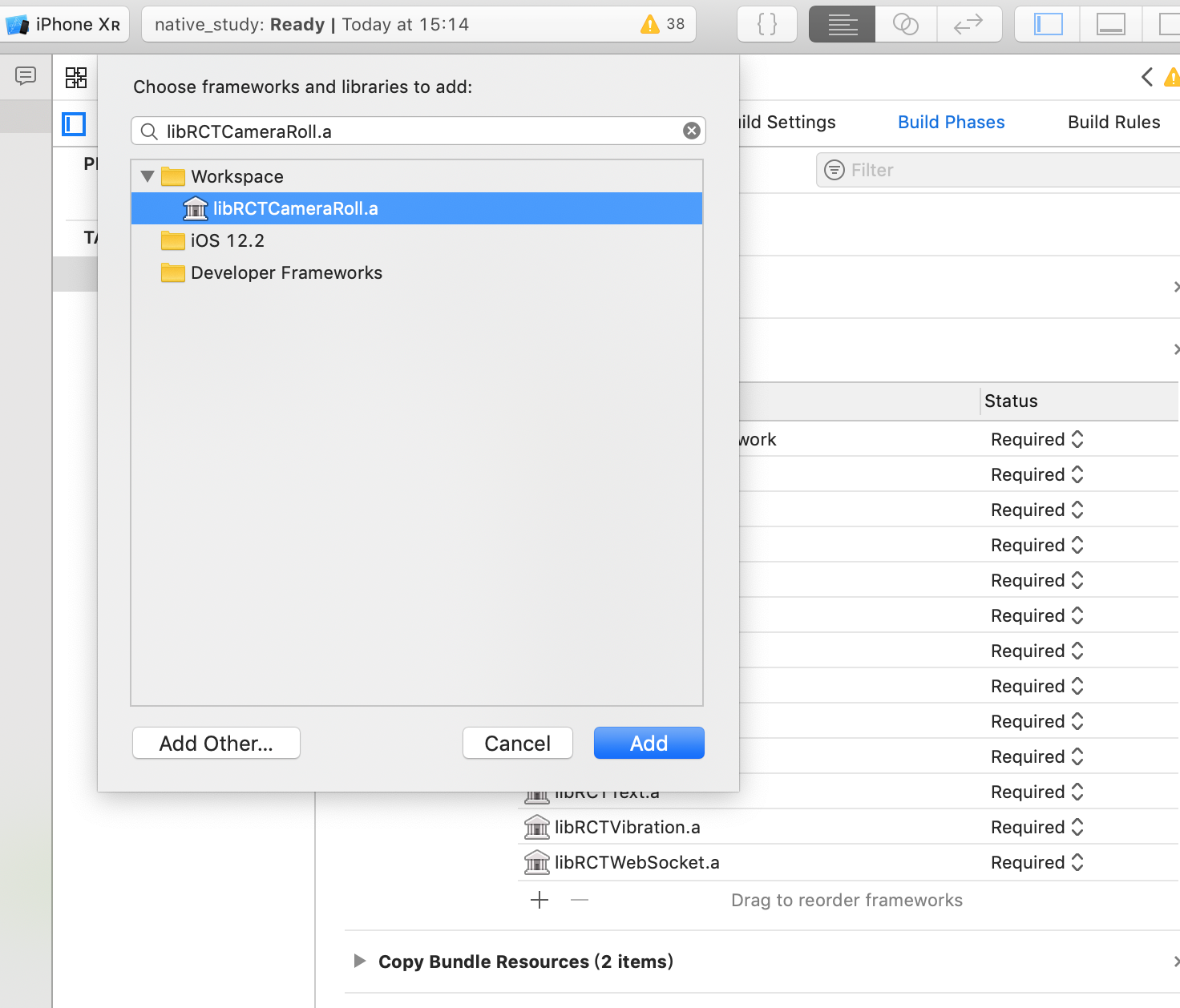Image resolution: width=1180 pixels, height=1008 pixels.
Task: Clear the library search field text
Action: [x=692, y=131]
